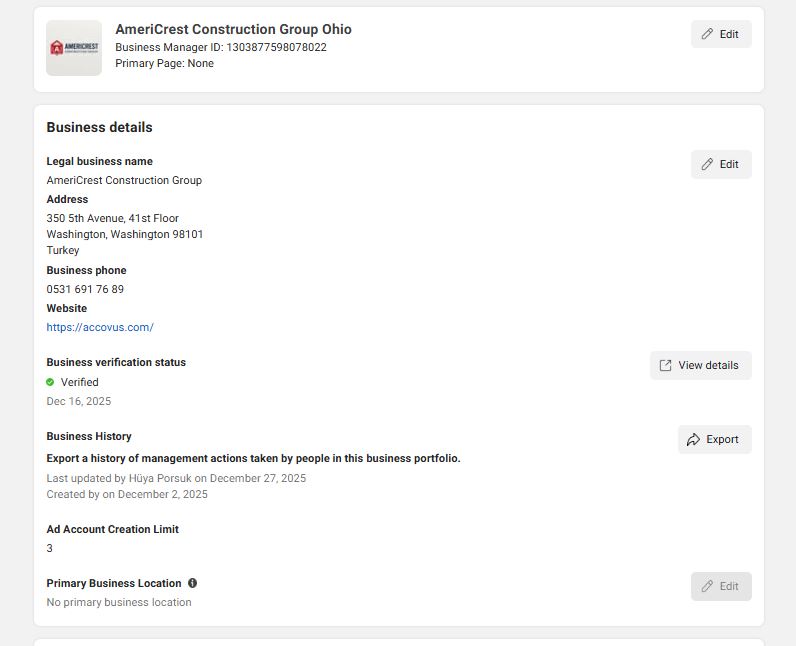Click 'Washington, Washington 98101' address line
The height and width of the screenshot is (646, 796).
[x=124, y=234]
